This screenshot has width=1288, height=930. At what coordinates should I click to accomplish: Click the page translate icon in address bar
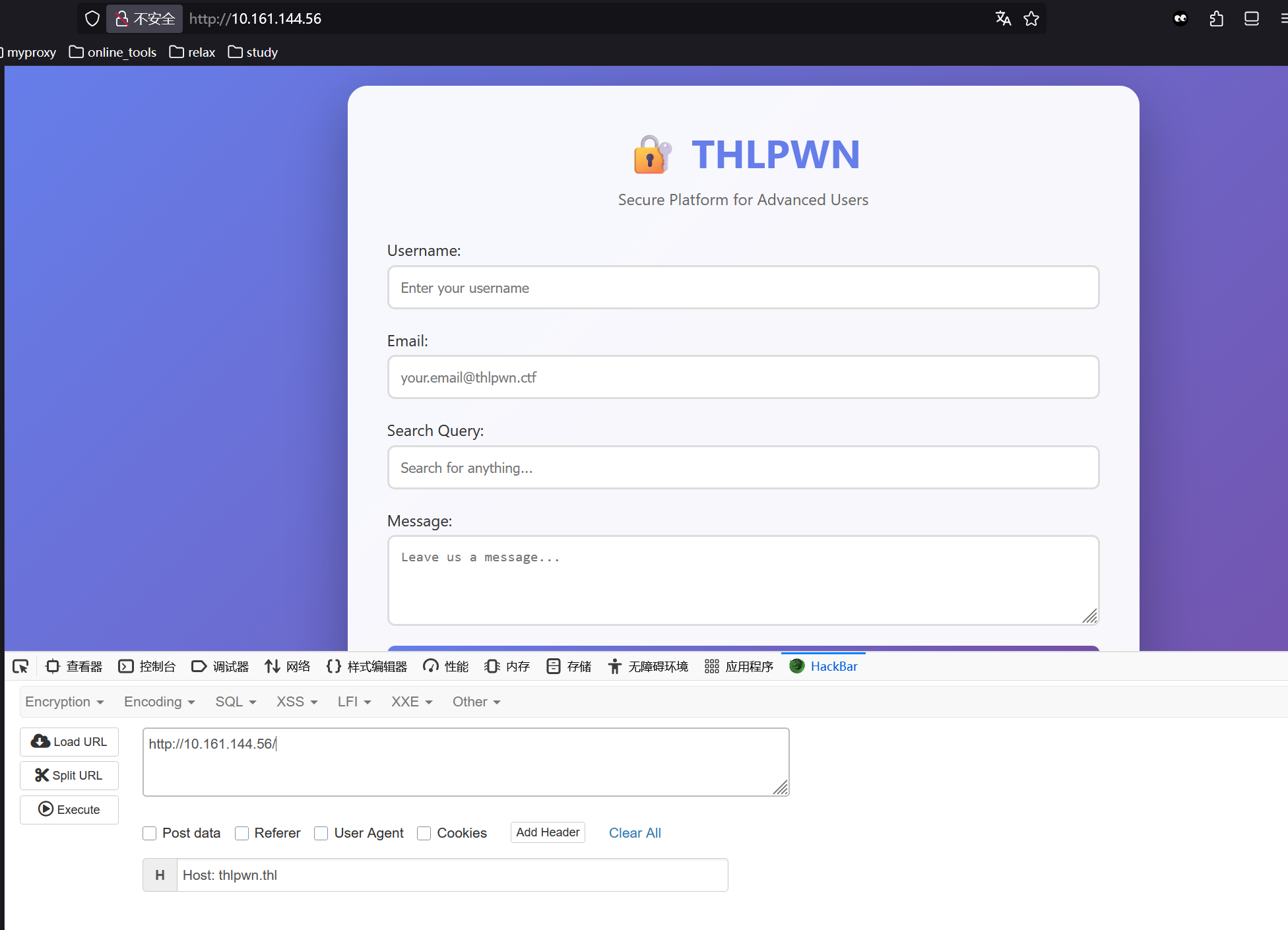1003,18
